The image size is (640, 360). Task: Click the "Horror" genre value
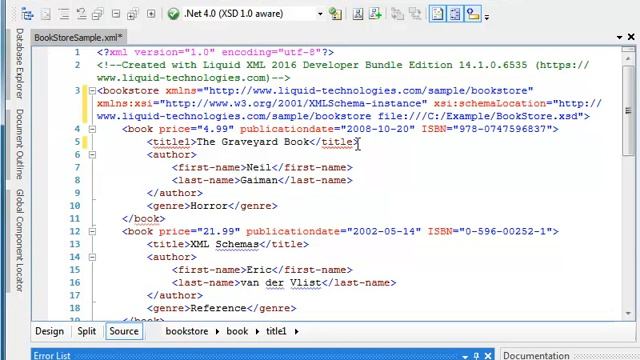(209, 206)
